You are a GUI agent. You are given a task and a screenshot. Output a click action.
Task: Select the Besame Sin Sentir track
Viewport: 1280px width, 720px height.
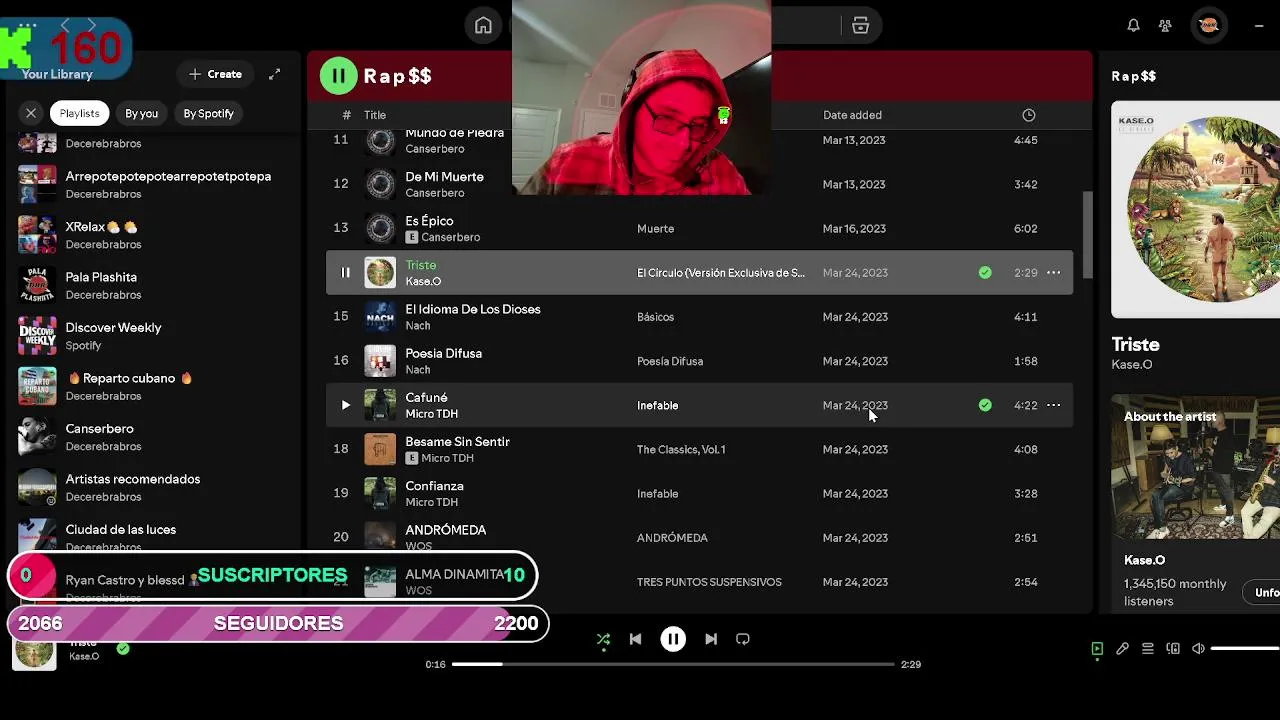pyautogui.click(x=699, y=449)
